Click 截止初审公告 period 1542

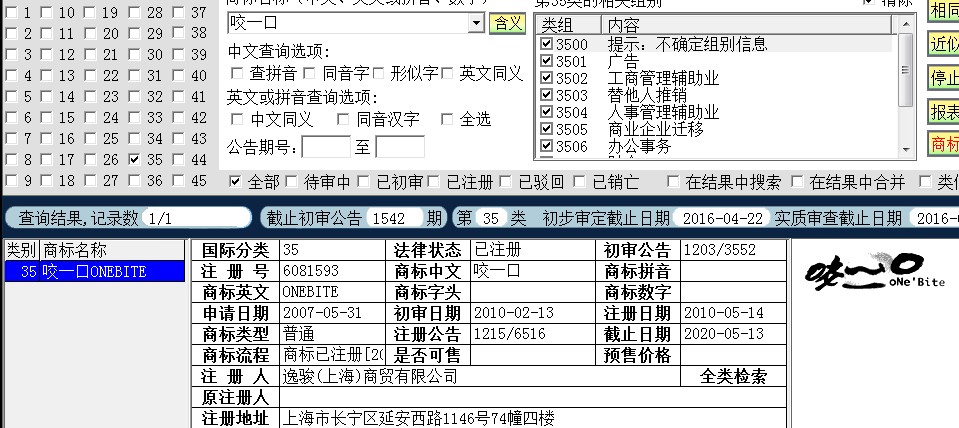394,218
